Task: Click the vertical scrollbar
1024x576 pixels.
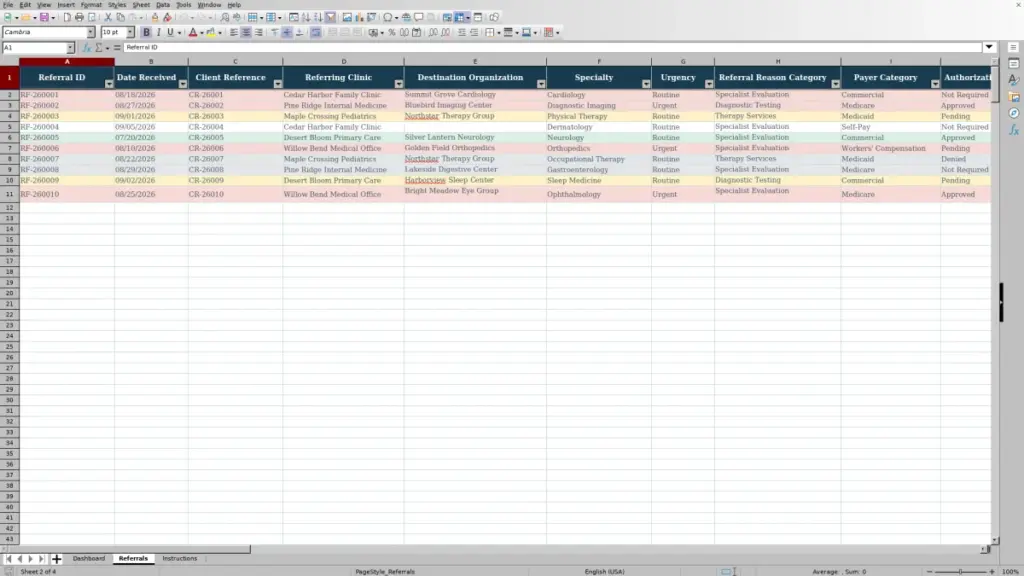Action: click(x=995, y=301)
